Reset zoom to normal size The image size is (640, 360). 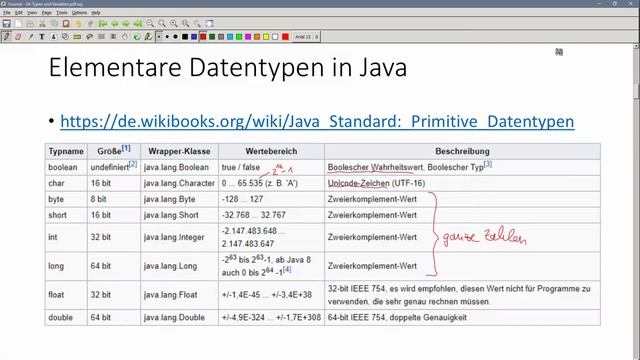point(186,24)
